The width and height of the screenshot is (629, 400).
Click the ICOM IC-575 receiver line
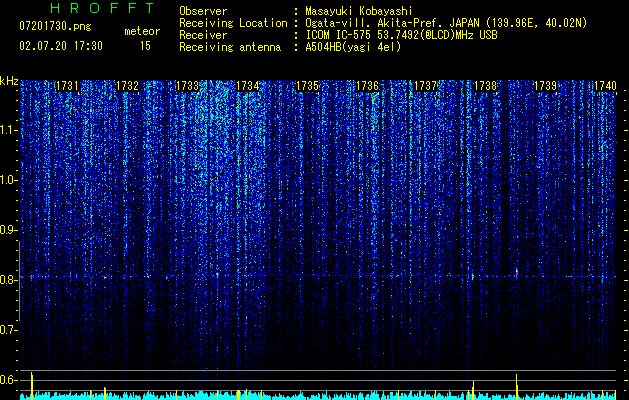pos(401,35)
